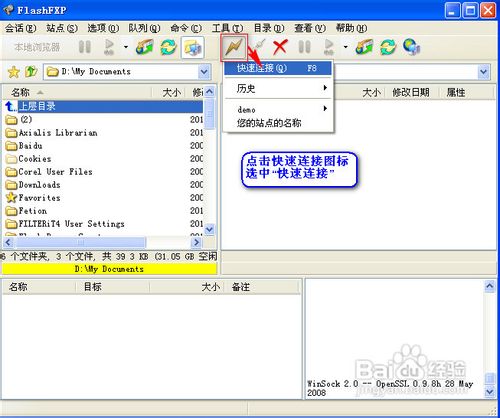Viewport: 500px width, 418px height.
Task: Toggle the switch to remote browser icon
Action: point(192,47)
